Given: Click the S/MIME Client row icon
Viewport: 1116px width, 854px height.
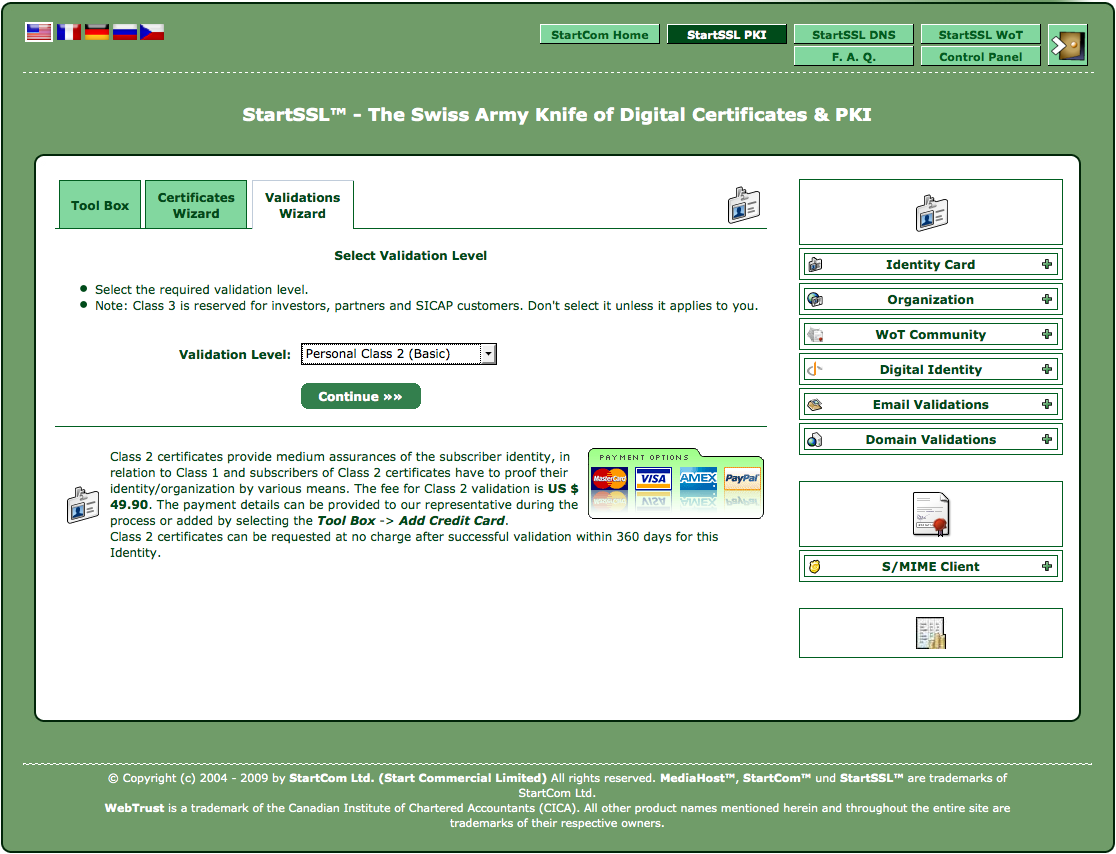Looking at the screenshot, I should tap(815, 566).
